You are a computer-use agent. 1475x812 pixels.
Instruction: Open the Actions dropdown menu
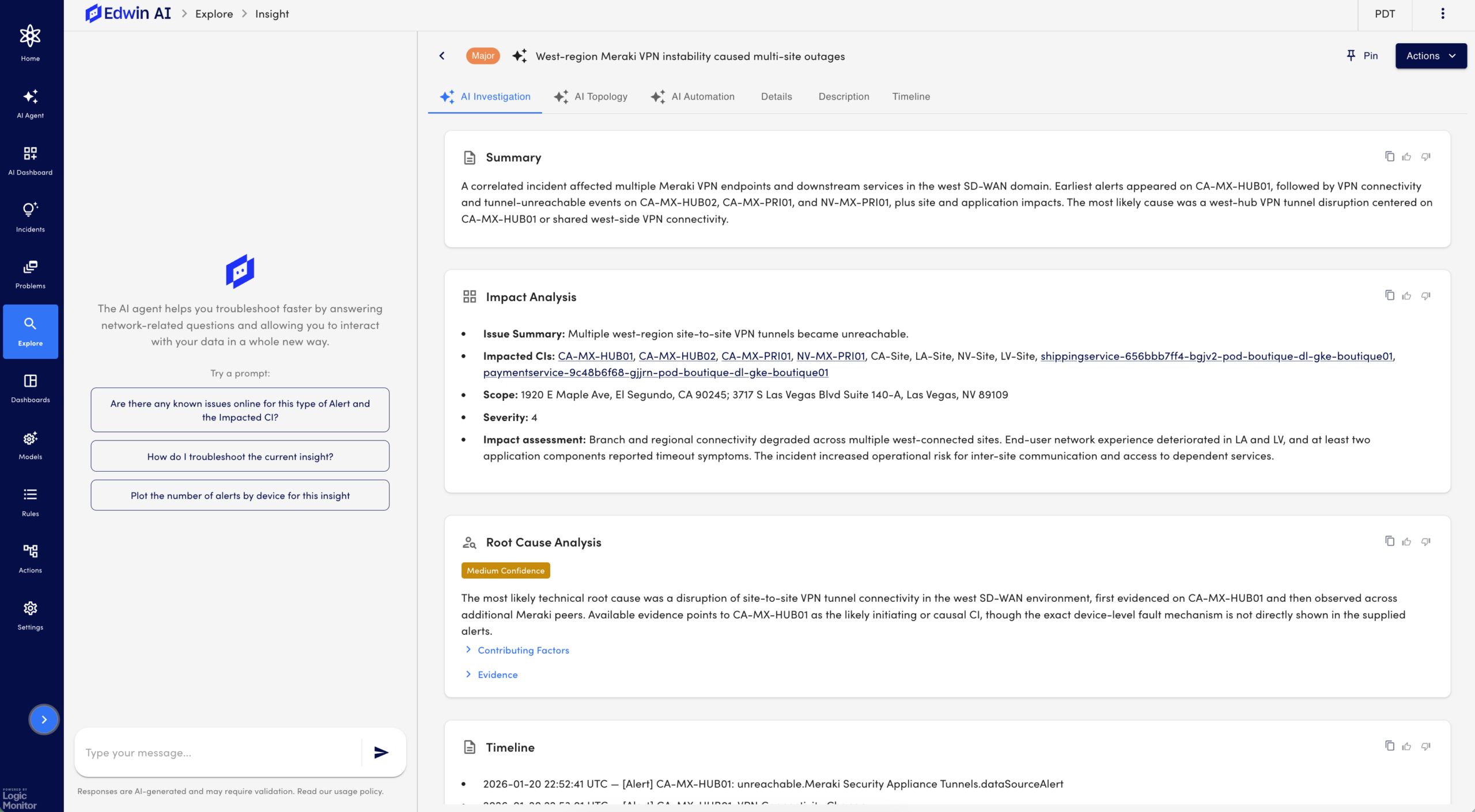[x=1431, y=56]
